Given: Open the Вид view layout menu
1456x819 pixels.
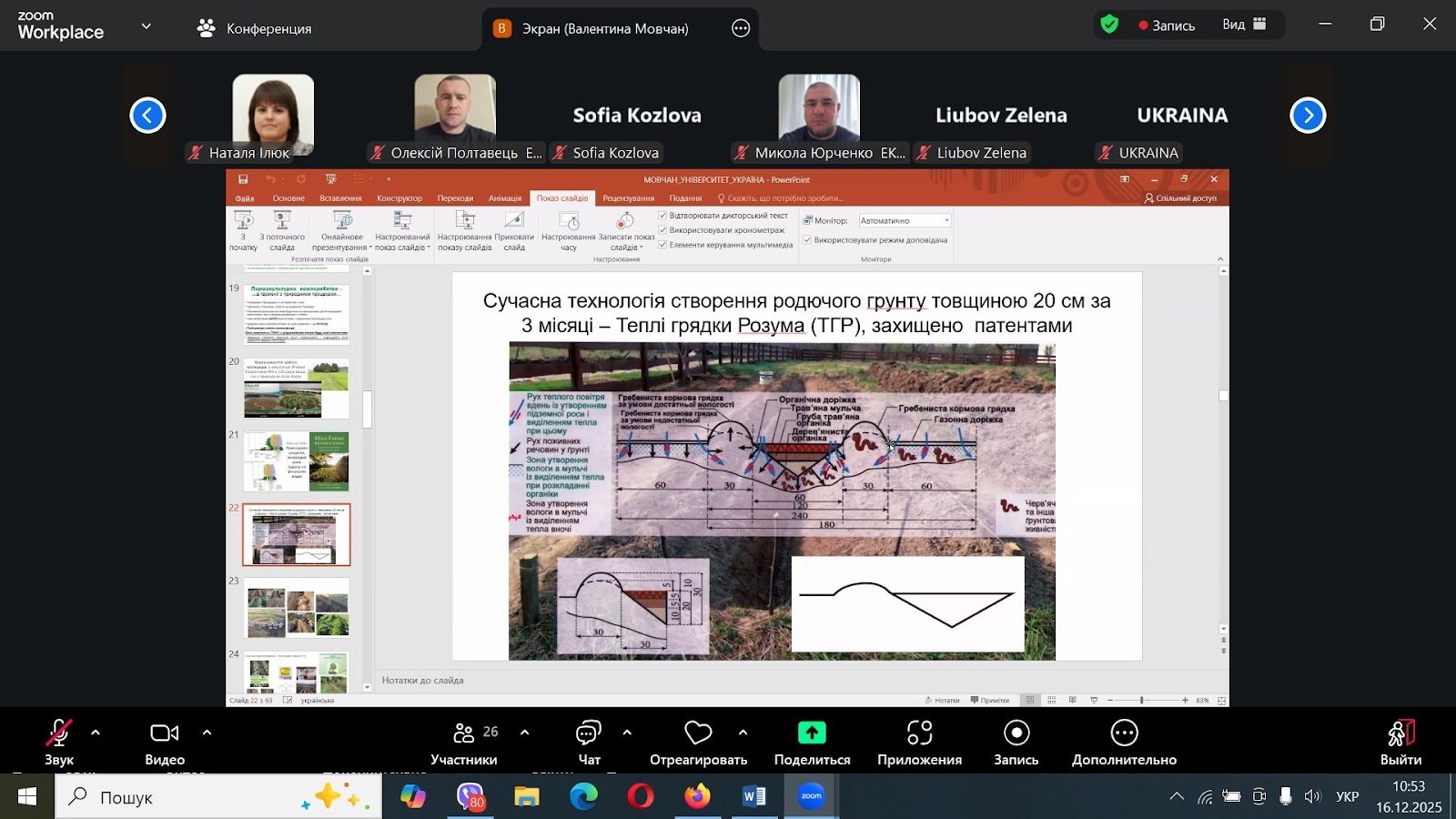Looking at the screenshot, I should click(x=1244, y=25).
